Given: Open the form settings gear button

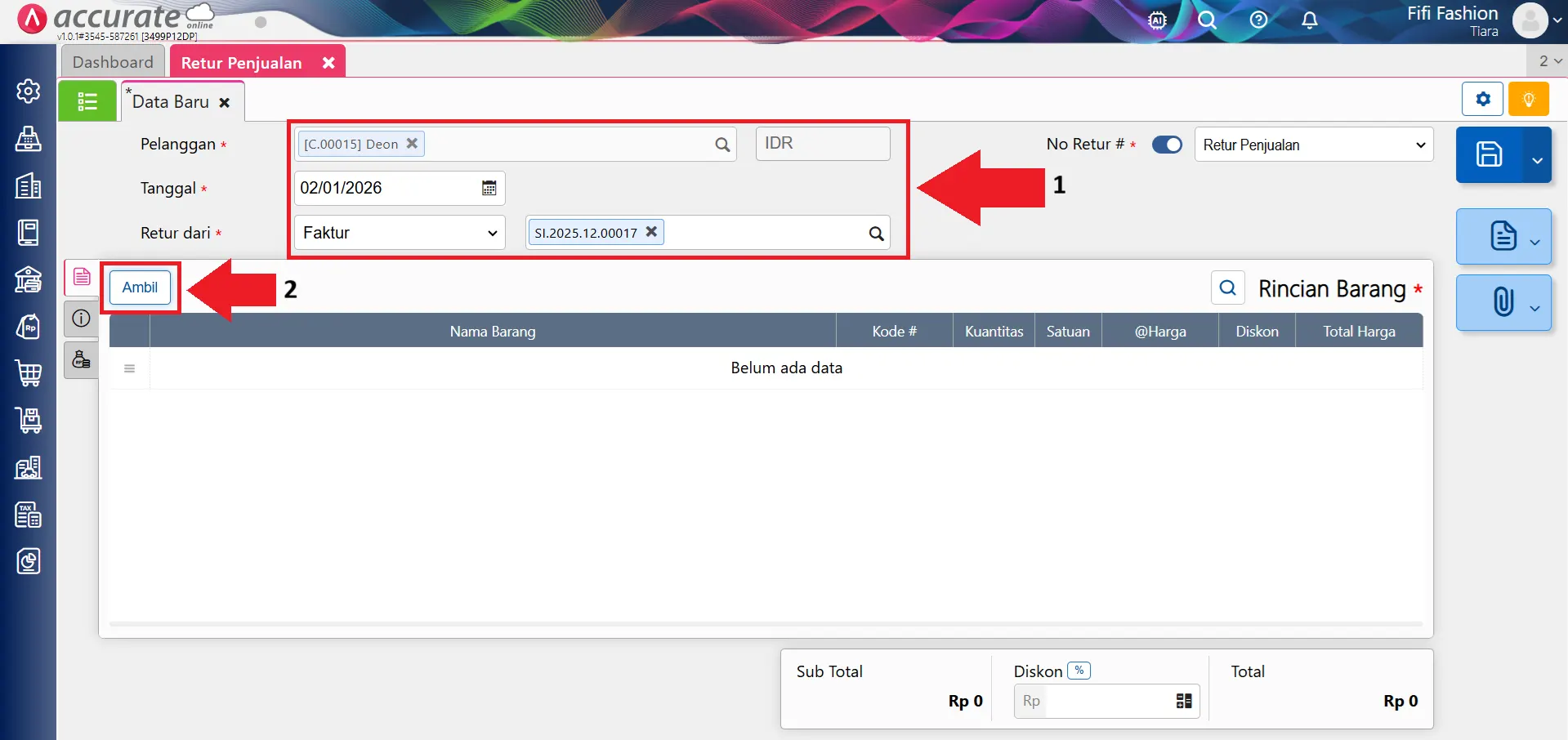Looking at the screenshot, I should tap(1482, 100).
